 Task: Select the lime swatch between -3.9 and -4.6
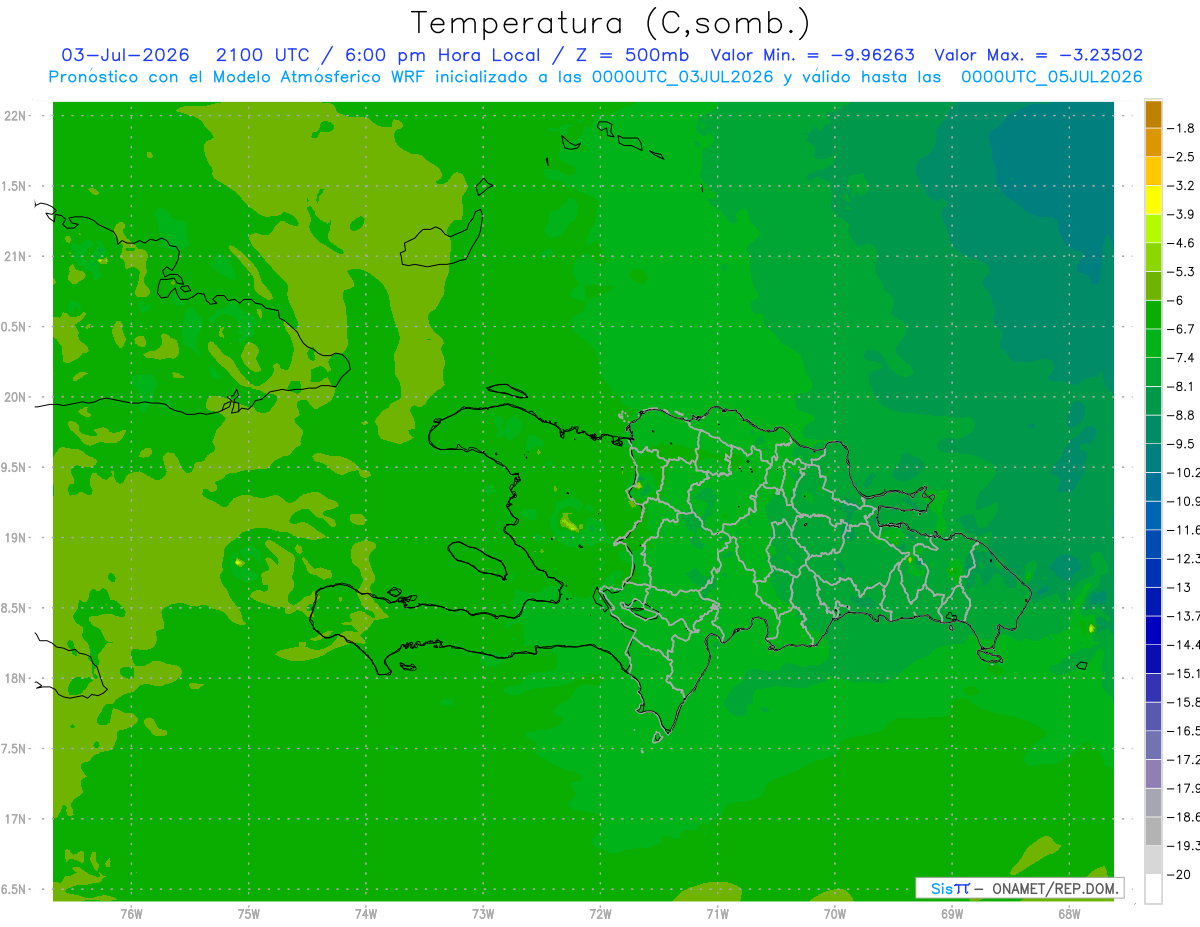pyautogui.click(x=1153, y=229)
